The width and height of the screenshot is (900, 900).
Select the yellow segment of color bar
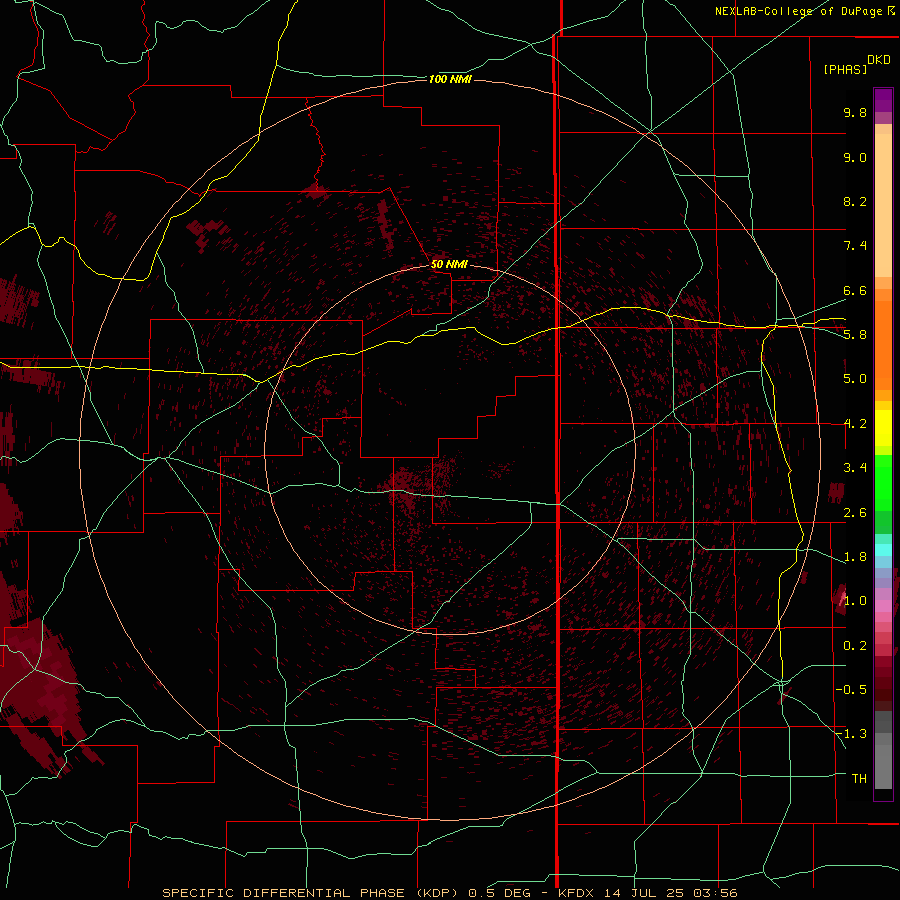click(883, 428)
